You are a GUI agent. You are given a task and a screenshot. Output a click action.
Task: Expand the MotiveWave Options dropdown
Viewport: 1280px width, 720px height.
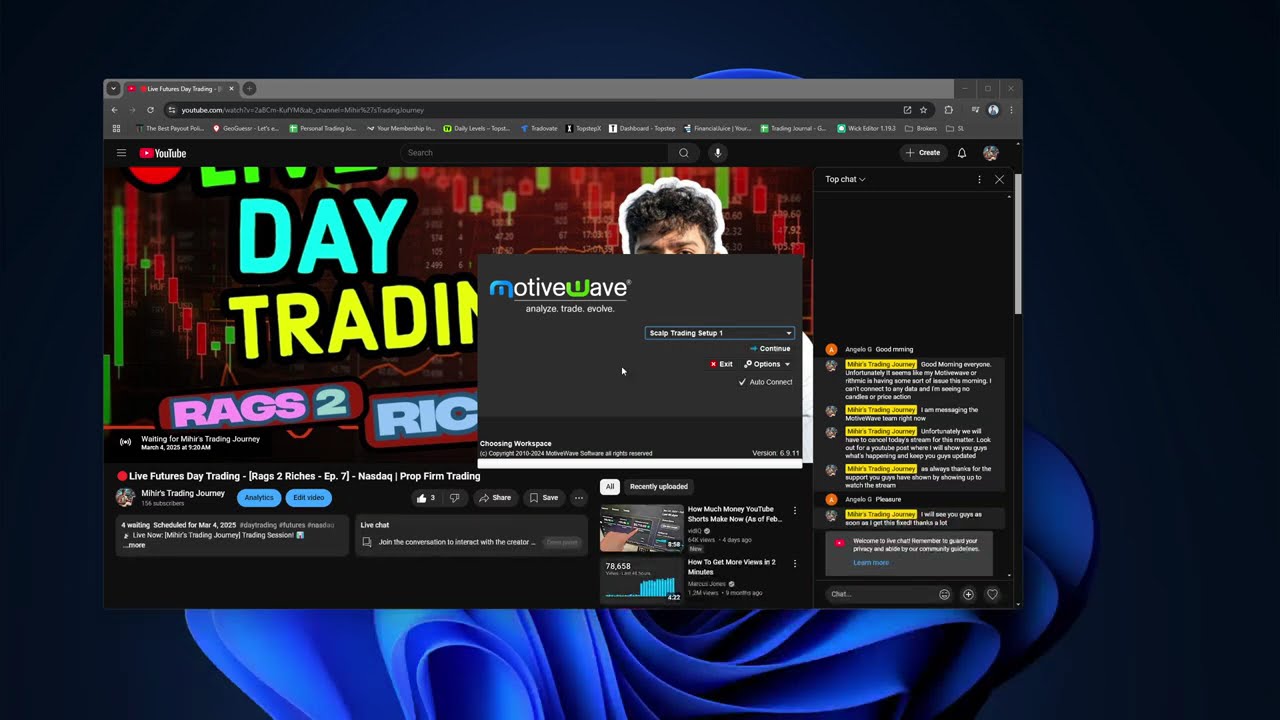[767, 364]
